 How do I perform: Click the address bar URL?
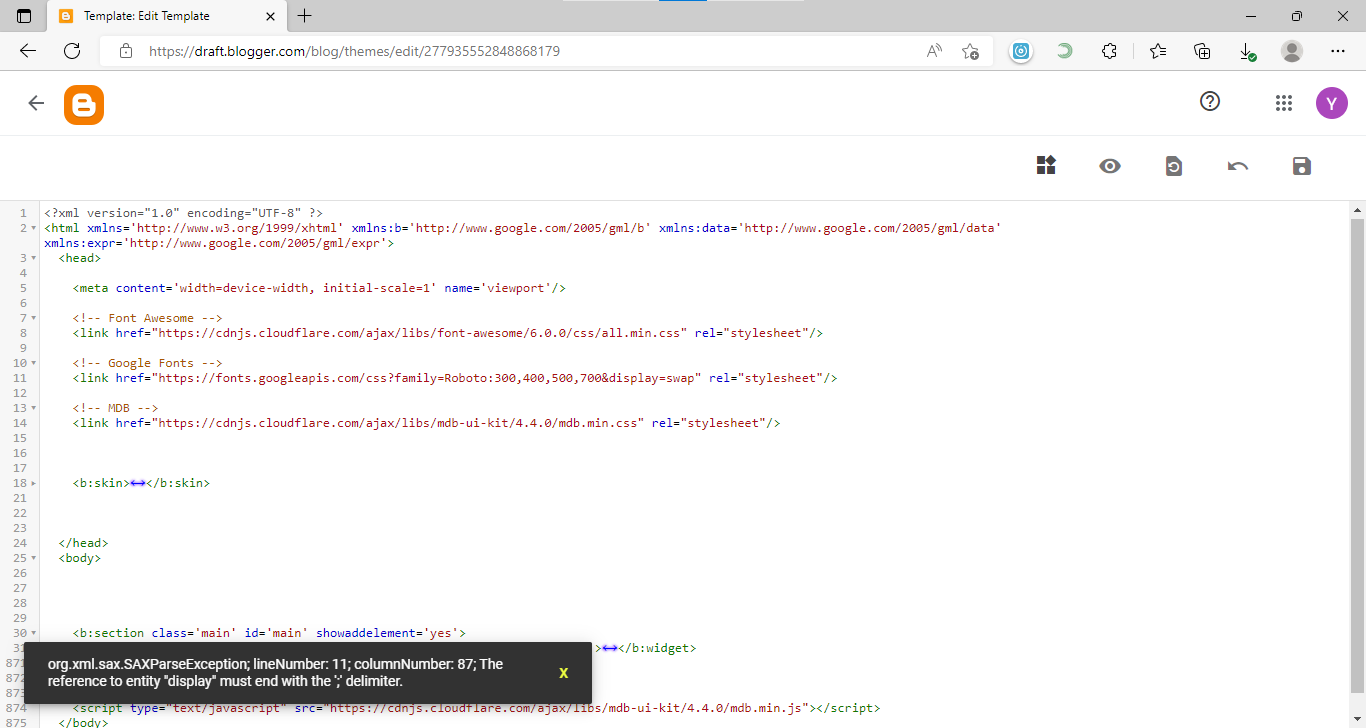pos(354,51)
